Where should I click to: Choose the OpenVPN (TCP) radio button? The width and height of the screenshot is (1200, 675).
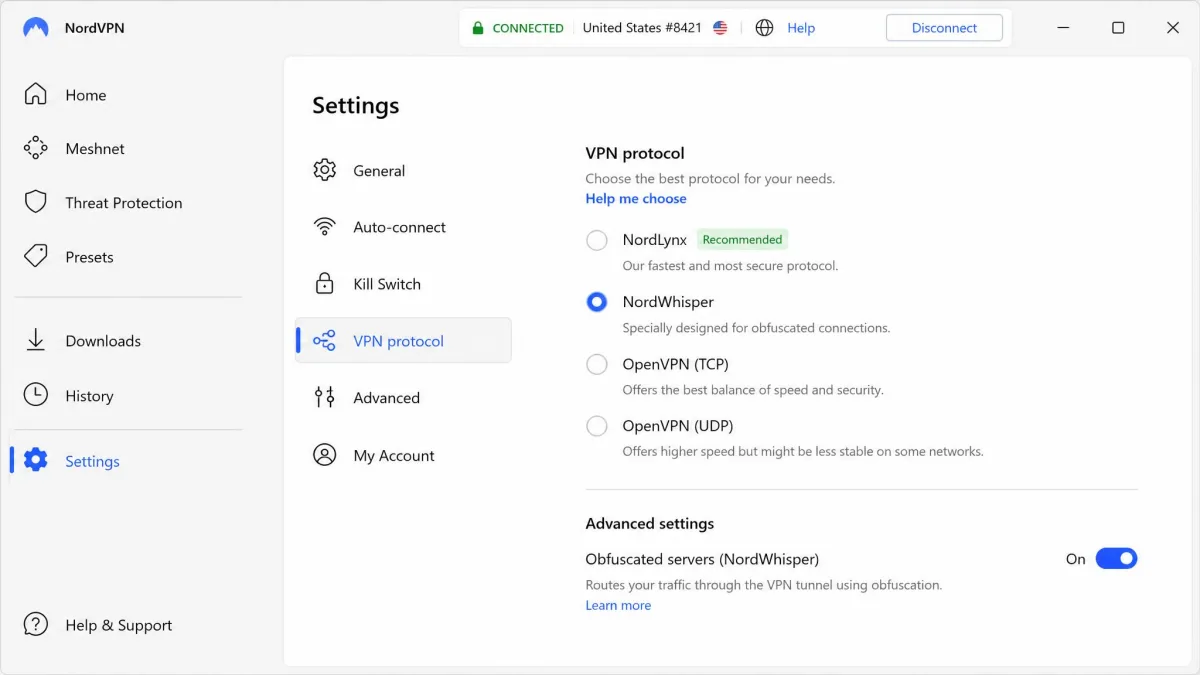597,364
